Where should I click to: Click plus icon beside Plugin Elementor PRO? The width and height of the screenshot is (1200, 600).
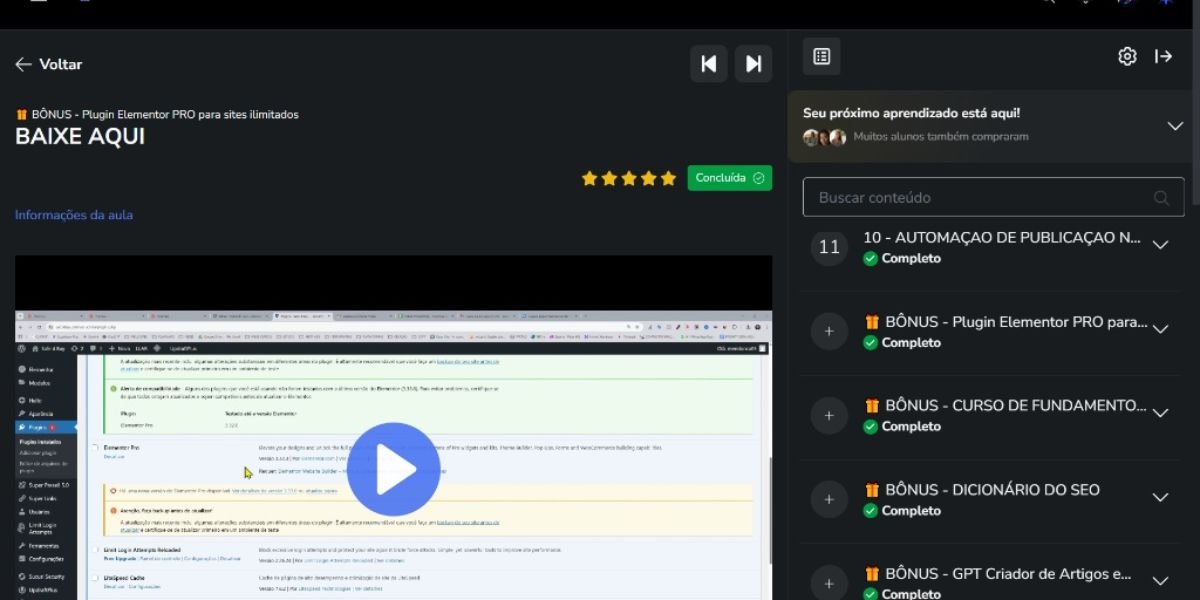point(829,331)
